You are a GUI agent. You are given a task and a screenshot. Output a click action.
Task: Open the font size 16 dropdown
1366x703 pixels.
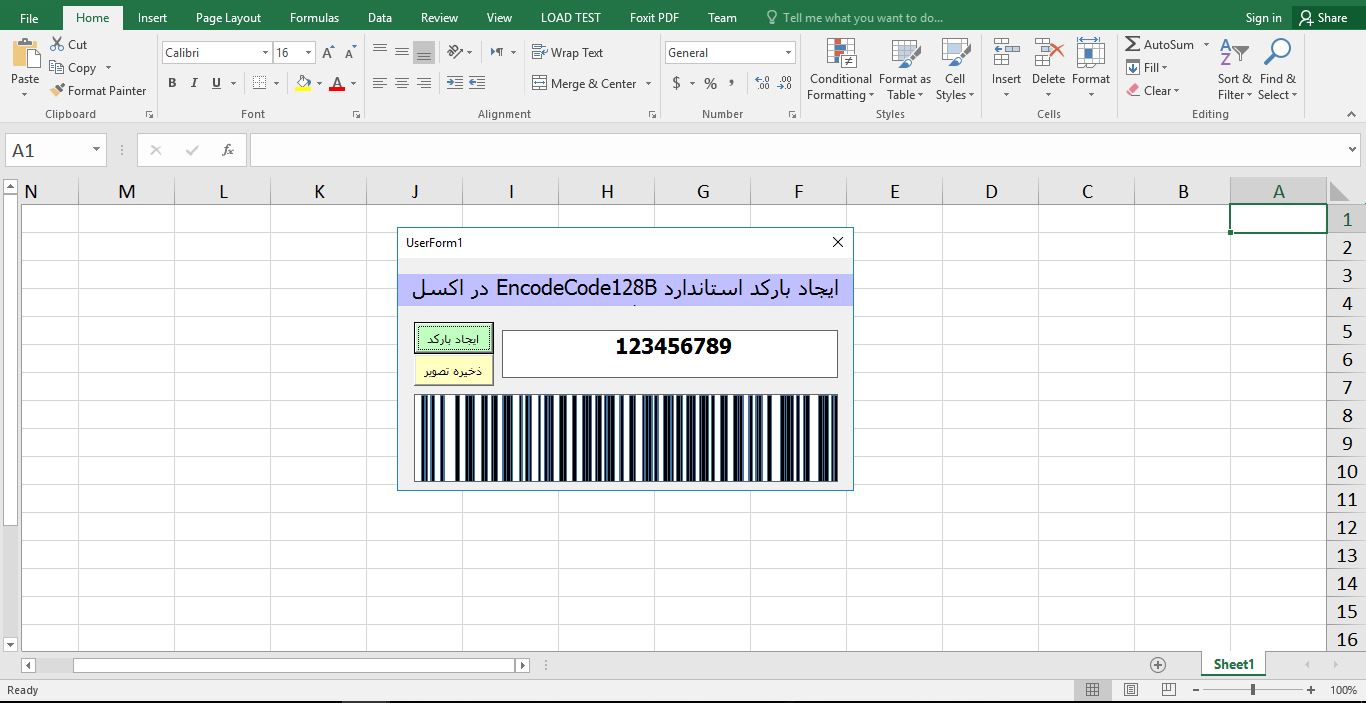pyautogui.click(x=309, y=53)
